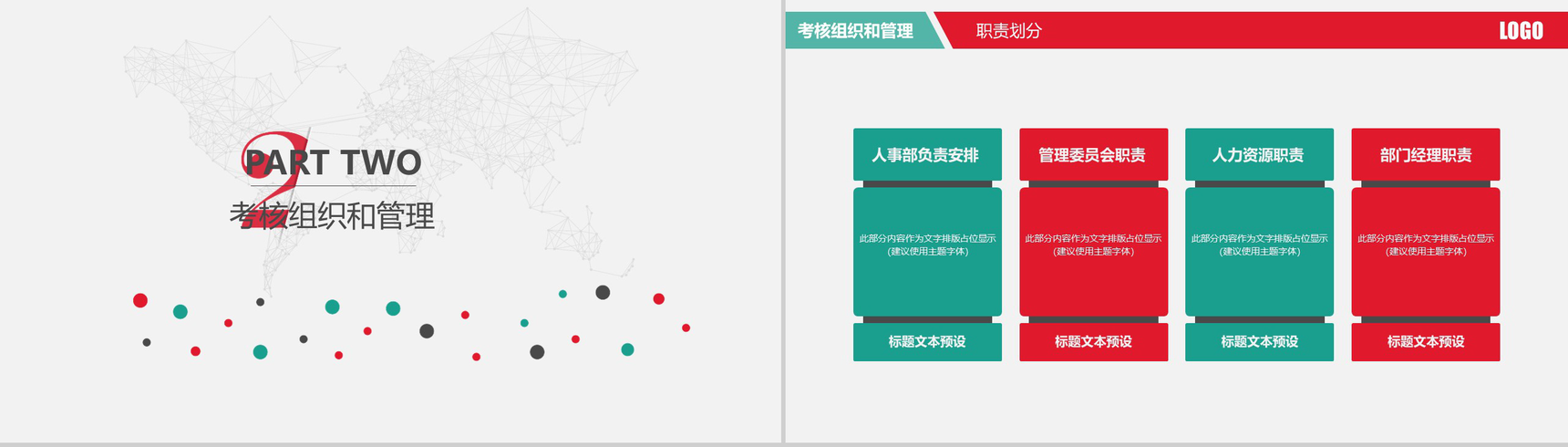Click 标题文本预设 footer in 人事部负责安排 column

tap(927, 342)
